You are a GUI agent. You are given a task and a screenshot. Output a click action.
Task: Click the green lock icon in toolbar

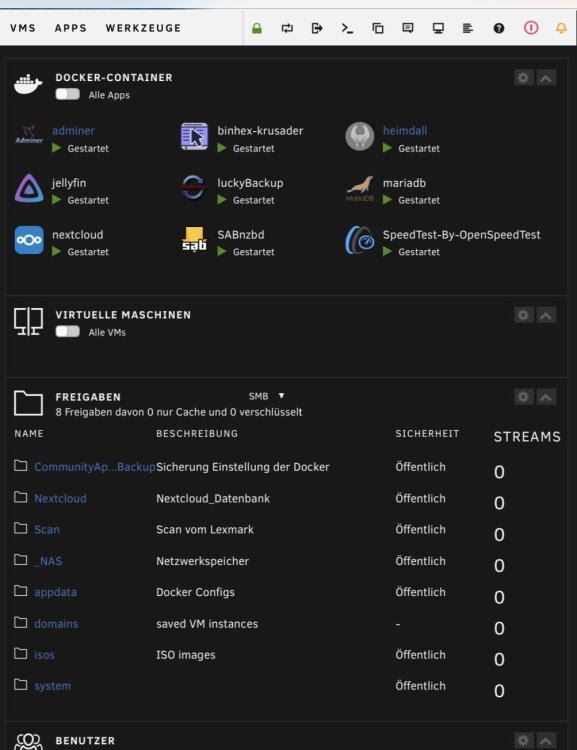tap(257, 28)
